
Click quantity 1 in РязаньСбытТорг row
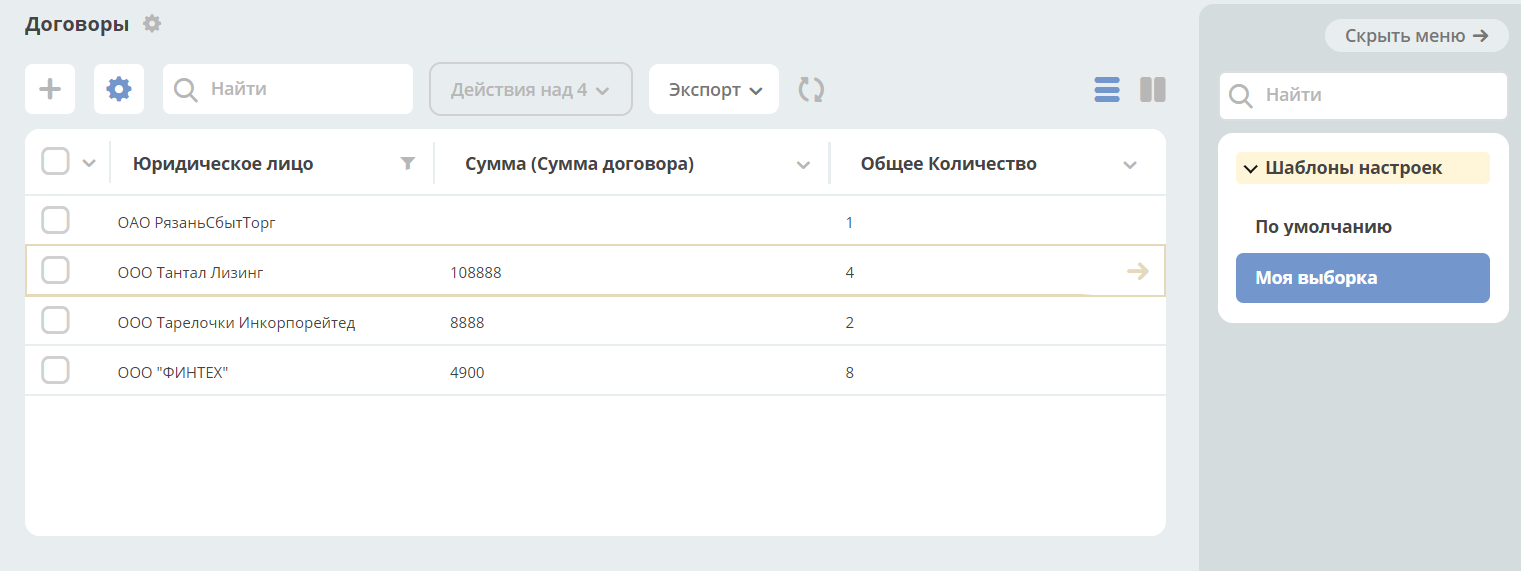[x=849, y=222]
